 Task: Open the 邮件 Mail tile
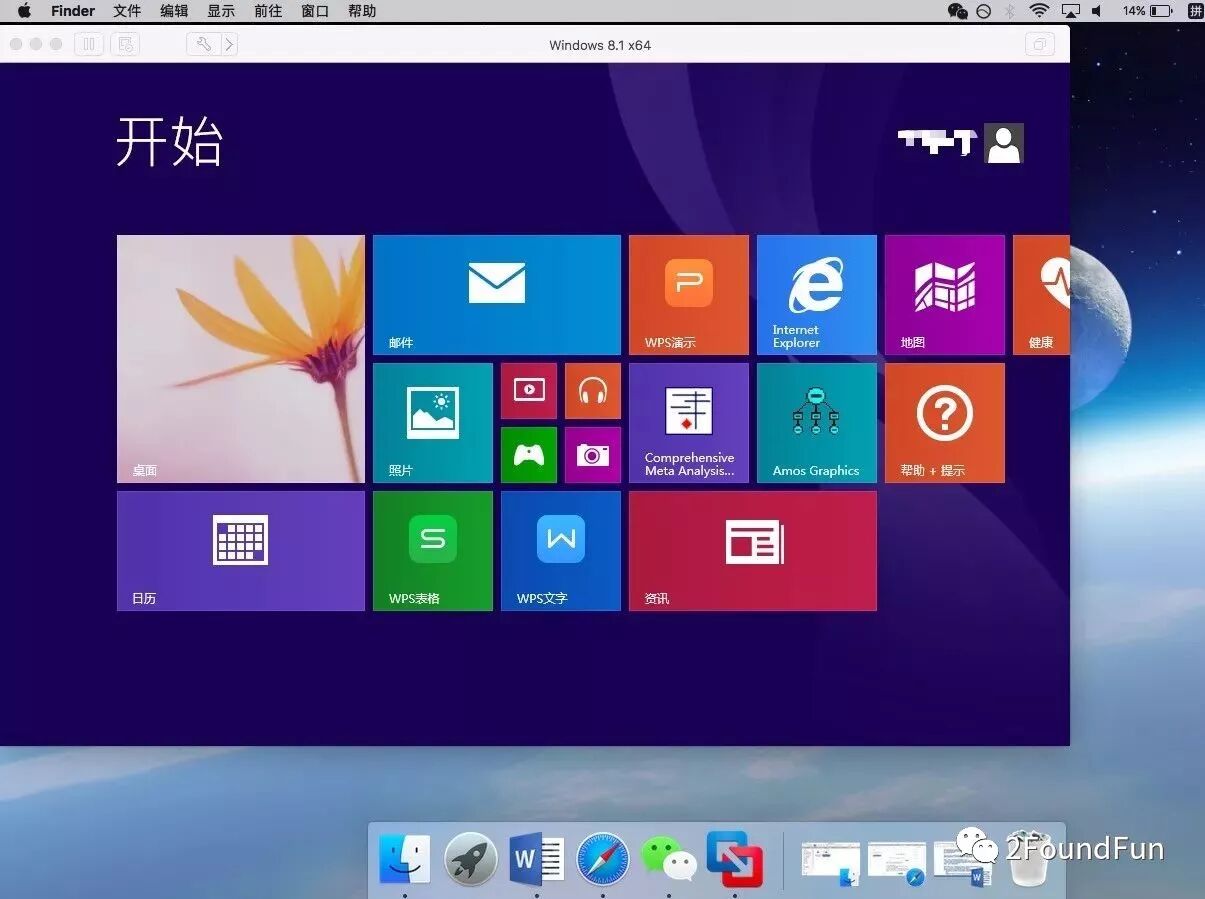pyautogui.click(x=497, y=295)
